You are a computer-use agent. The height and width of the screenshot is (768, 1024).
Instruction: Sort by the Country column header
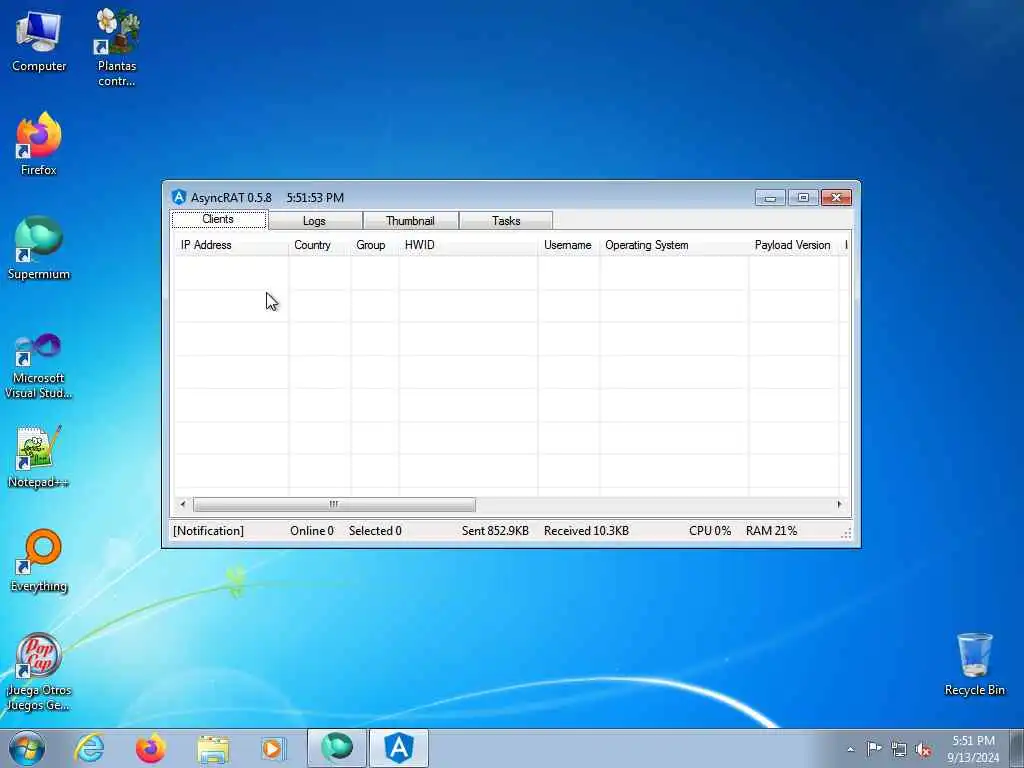(x=319, y=245)
